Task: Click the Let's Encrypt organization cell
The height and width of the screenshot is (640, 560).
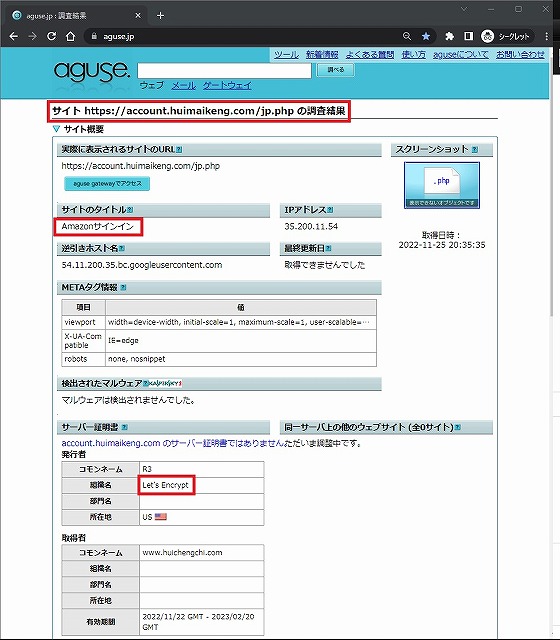Action: tap(202, 485)
